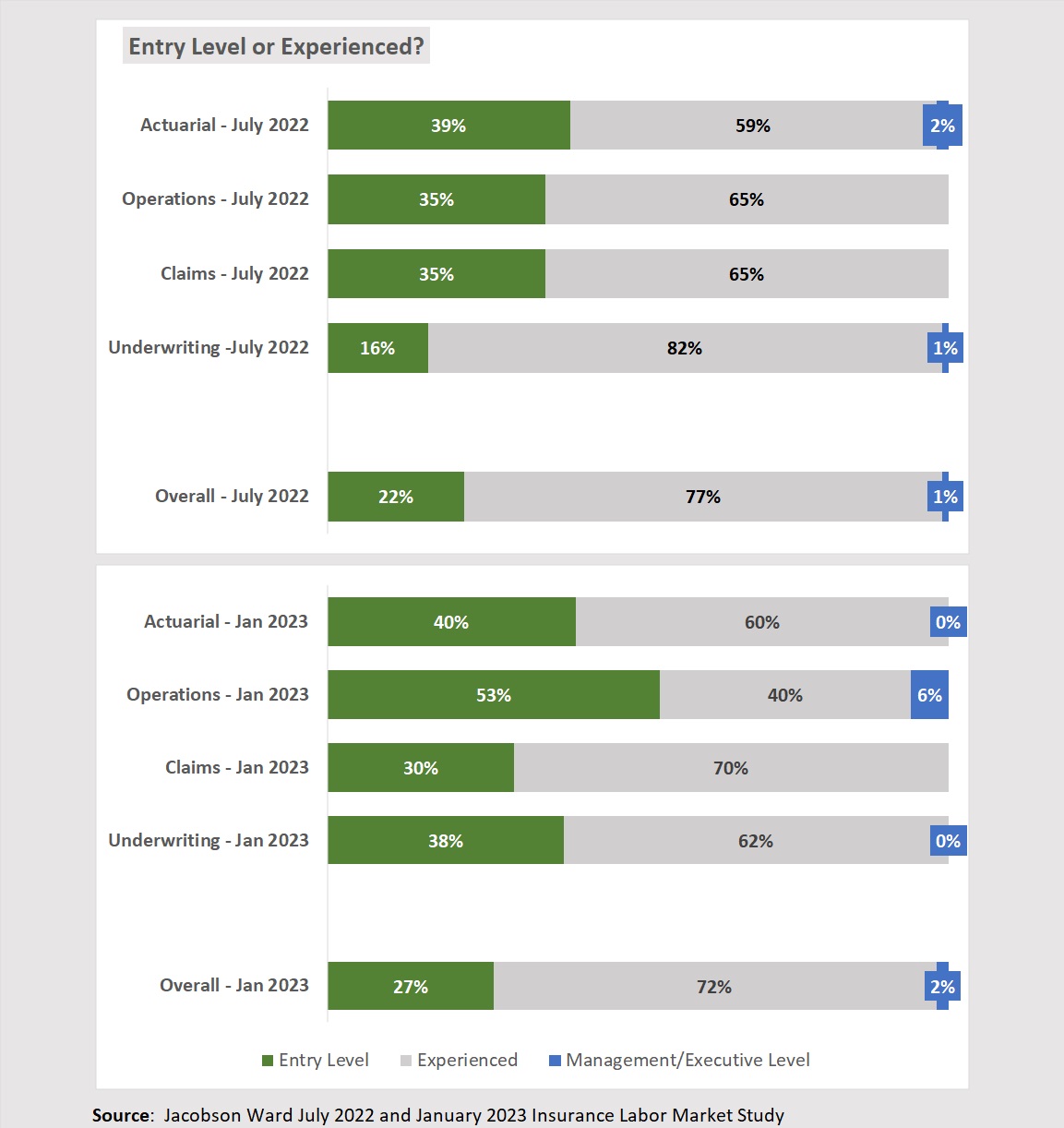The width and height of the screenshot is (1064, 1128).
Task: Click the 70% experienced bar for Claims Jan 2023
Action: (x=730, y=768)
